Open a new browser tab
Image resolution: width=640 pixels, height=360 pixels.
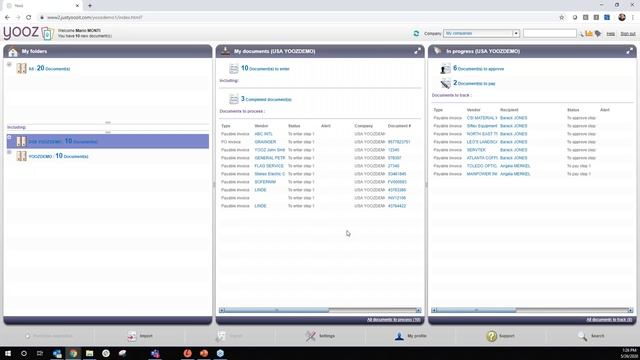90,6
